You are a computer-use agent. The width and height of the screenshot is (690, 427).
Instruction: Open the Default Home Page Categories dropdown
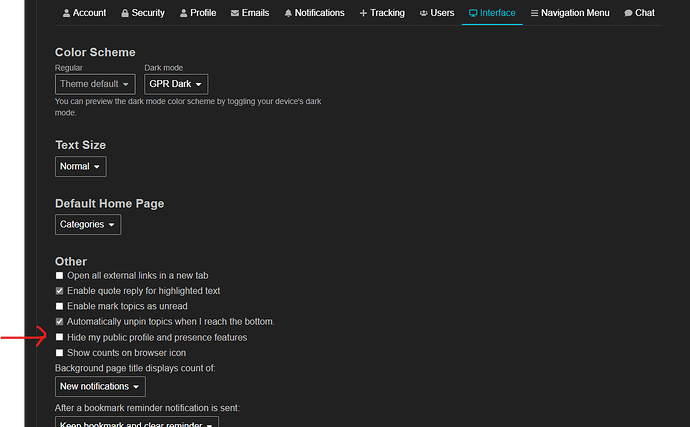pos(88,225)
